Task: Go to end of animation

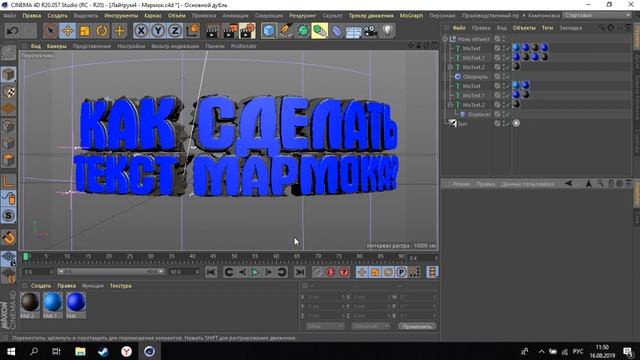Action: [300, 272]
